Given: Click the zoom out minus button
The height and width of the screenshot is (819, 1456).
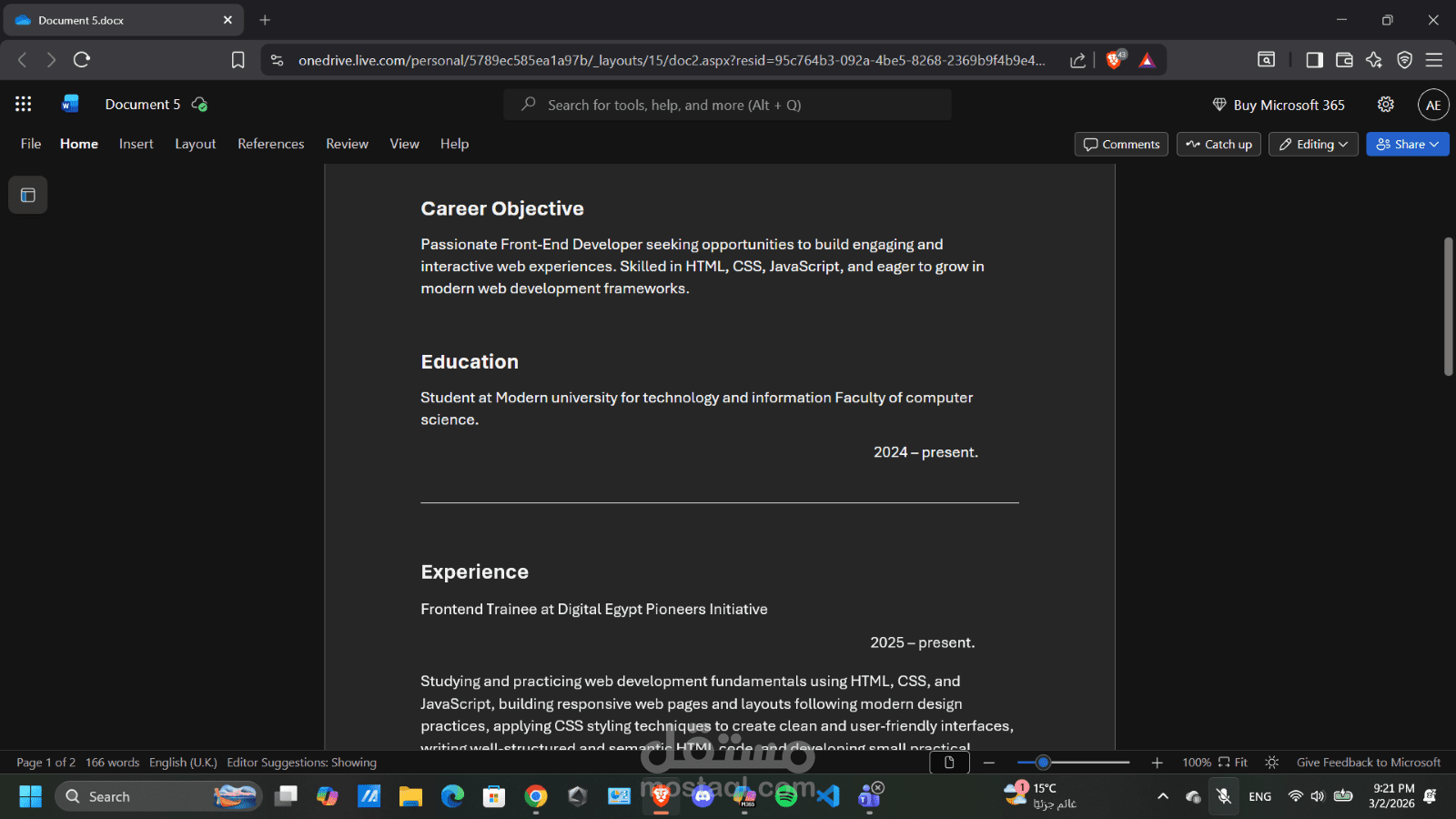Looking at the screenshot, I should click(x=989, y=763).
